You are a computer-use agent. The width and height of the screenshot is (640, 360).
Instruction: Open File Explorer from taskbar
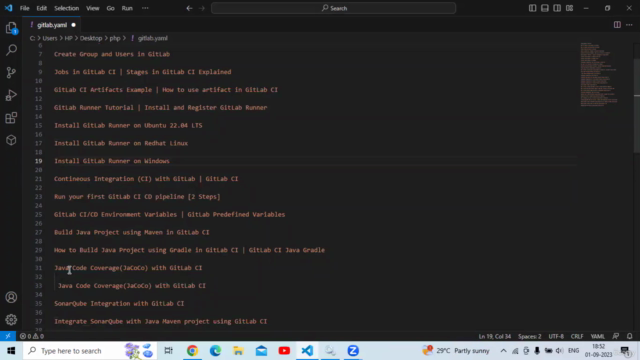click(x=238, y=351)
